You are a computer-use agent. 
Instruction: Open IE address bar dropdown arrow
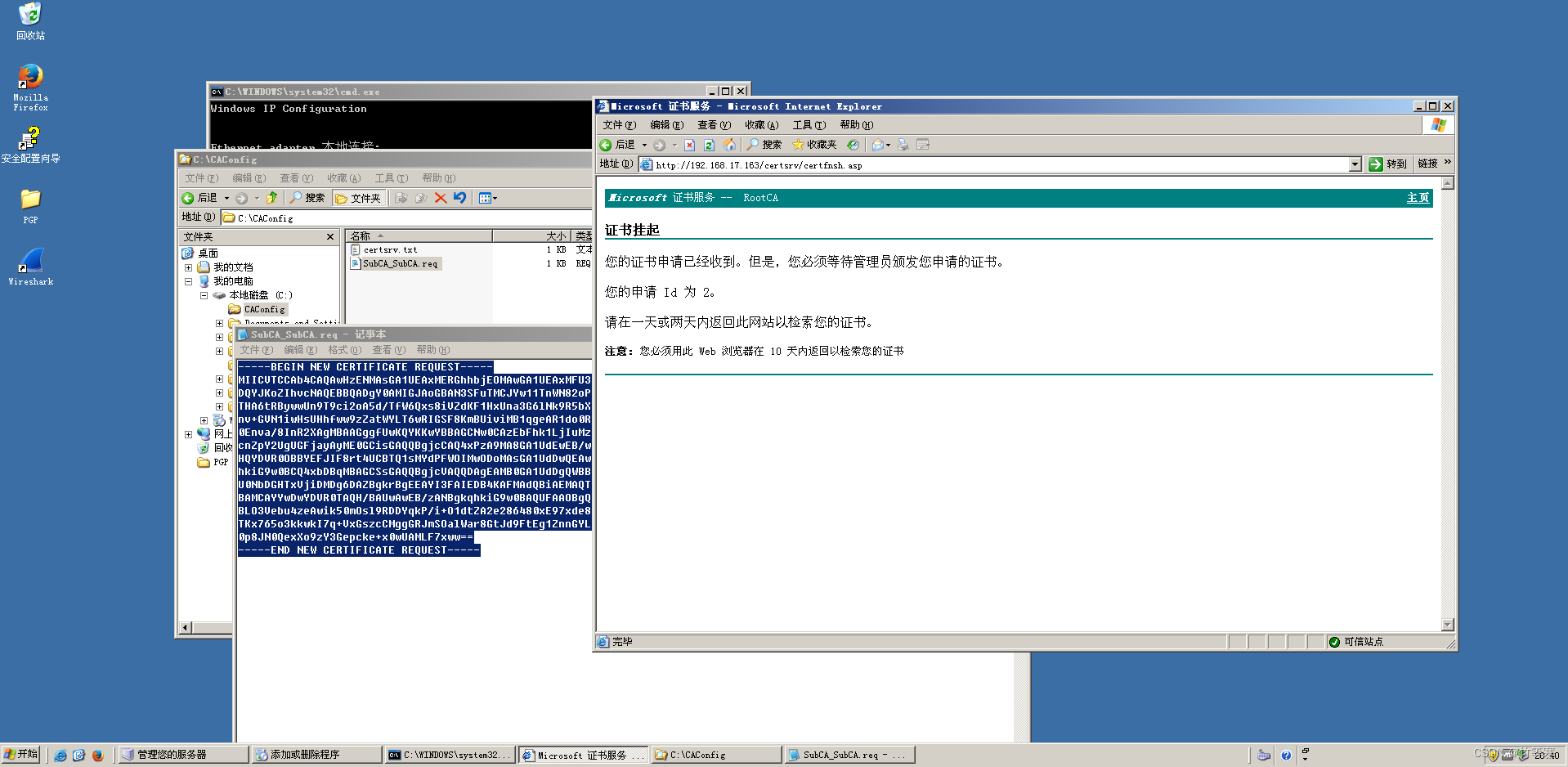[1355, 164]
